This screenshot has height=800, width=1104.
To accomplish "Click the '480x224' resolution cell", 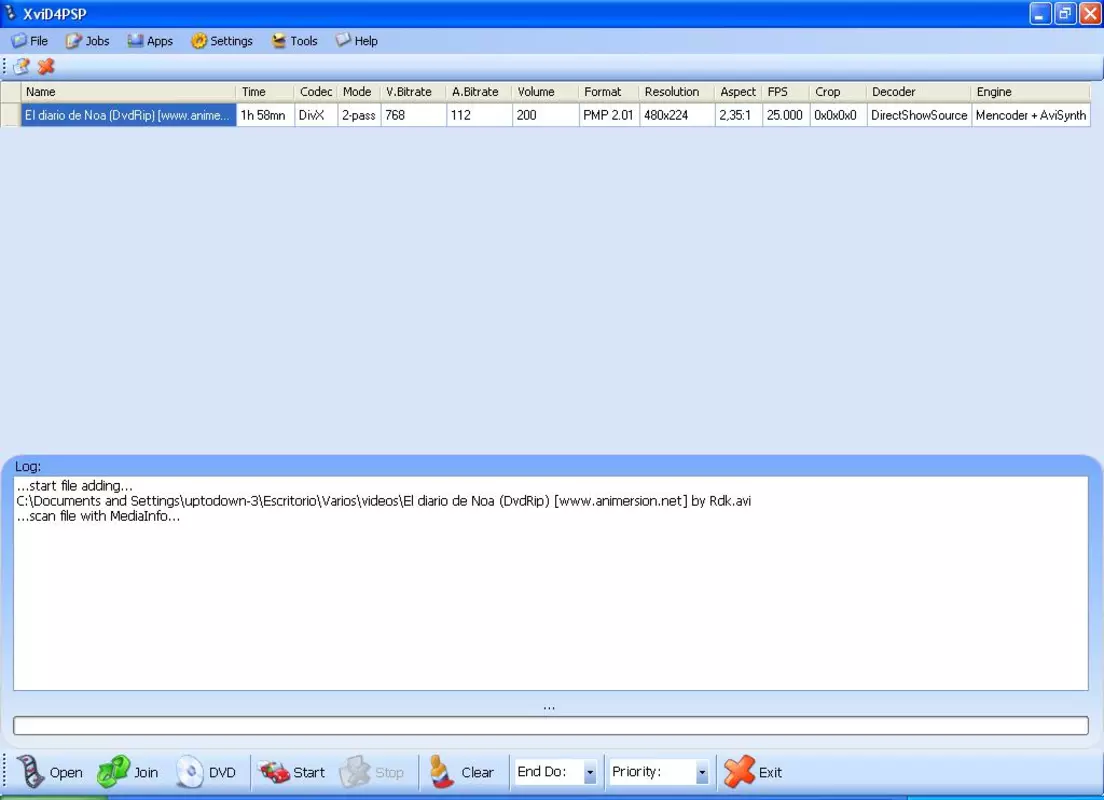I will tap(677, 115).
